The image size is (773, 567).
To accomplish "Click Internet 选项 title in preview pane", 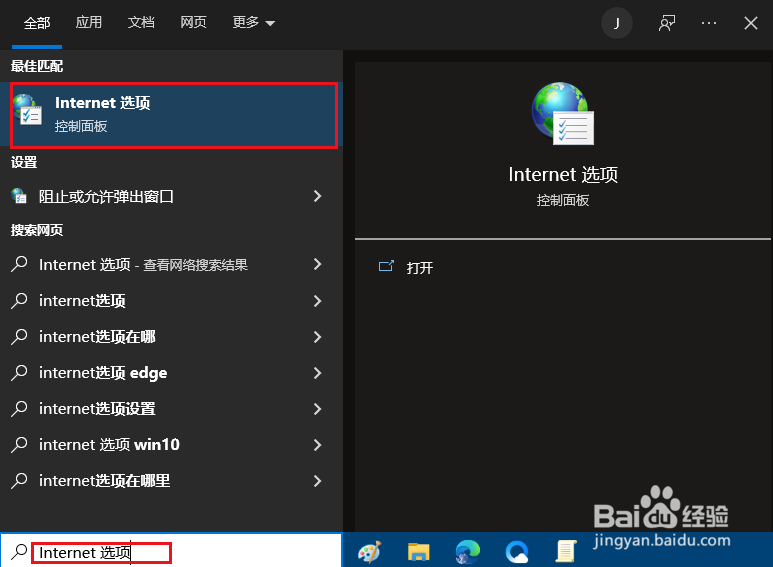I will tap(563, 175).
